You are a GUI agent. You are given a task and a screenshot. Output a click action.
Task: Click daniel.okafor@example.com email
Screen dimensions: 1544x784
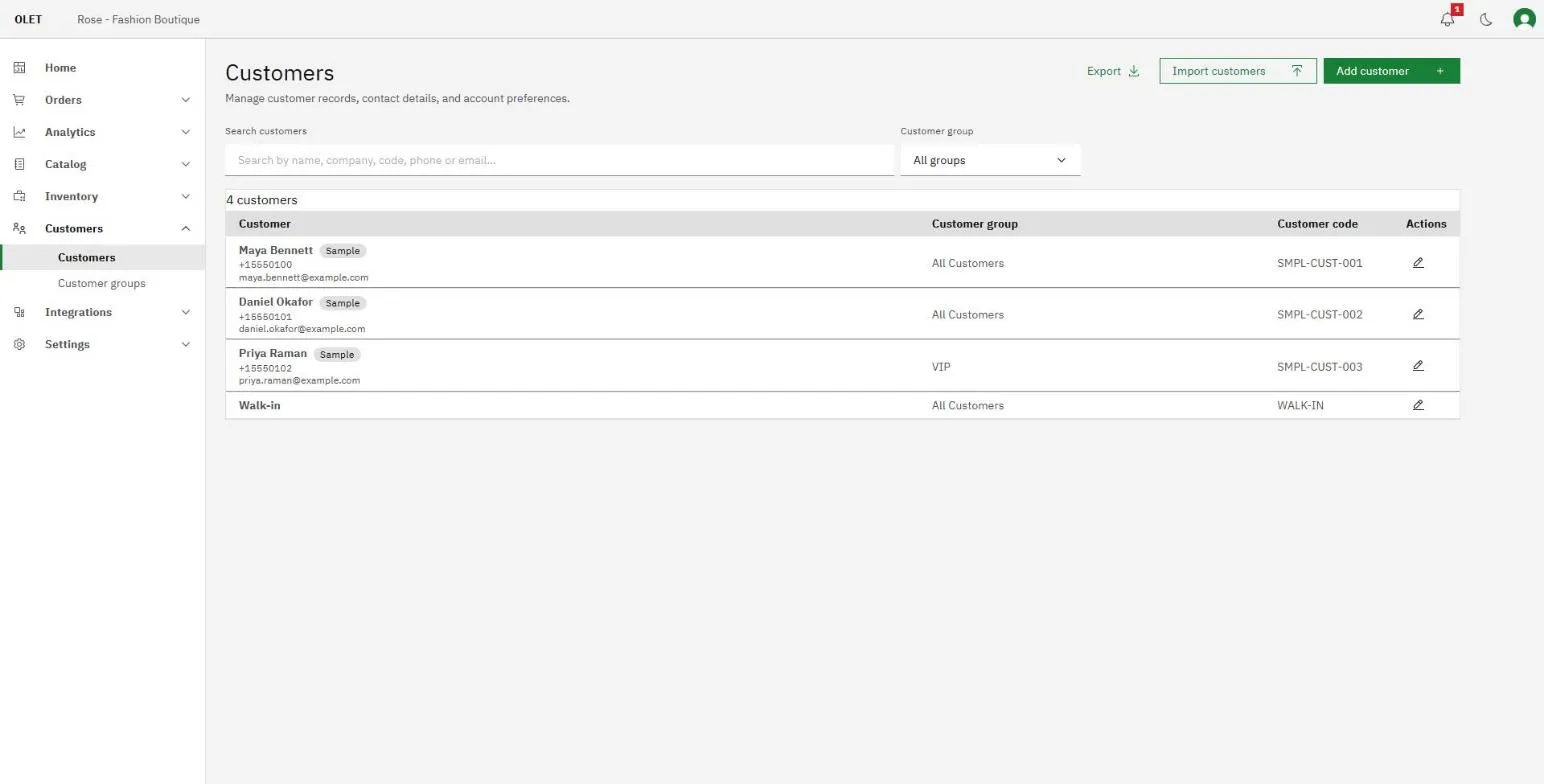point(302,328)
